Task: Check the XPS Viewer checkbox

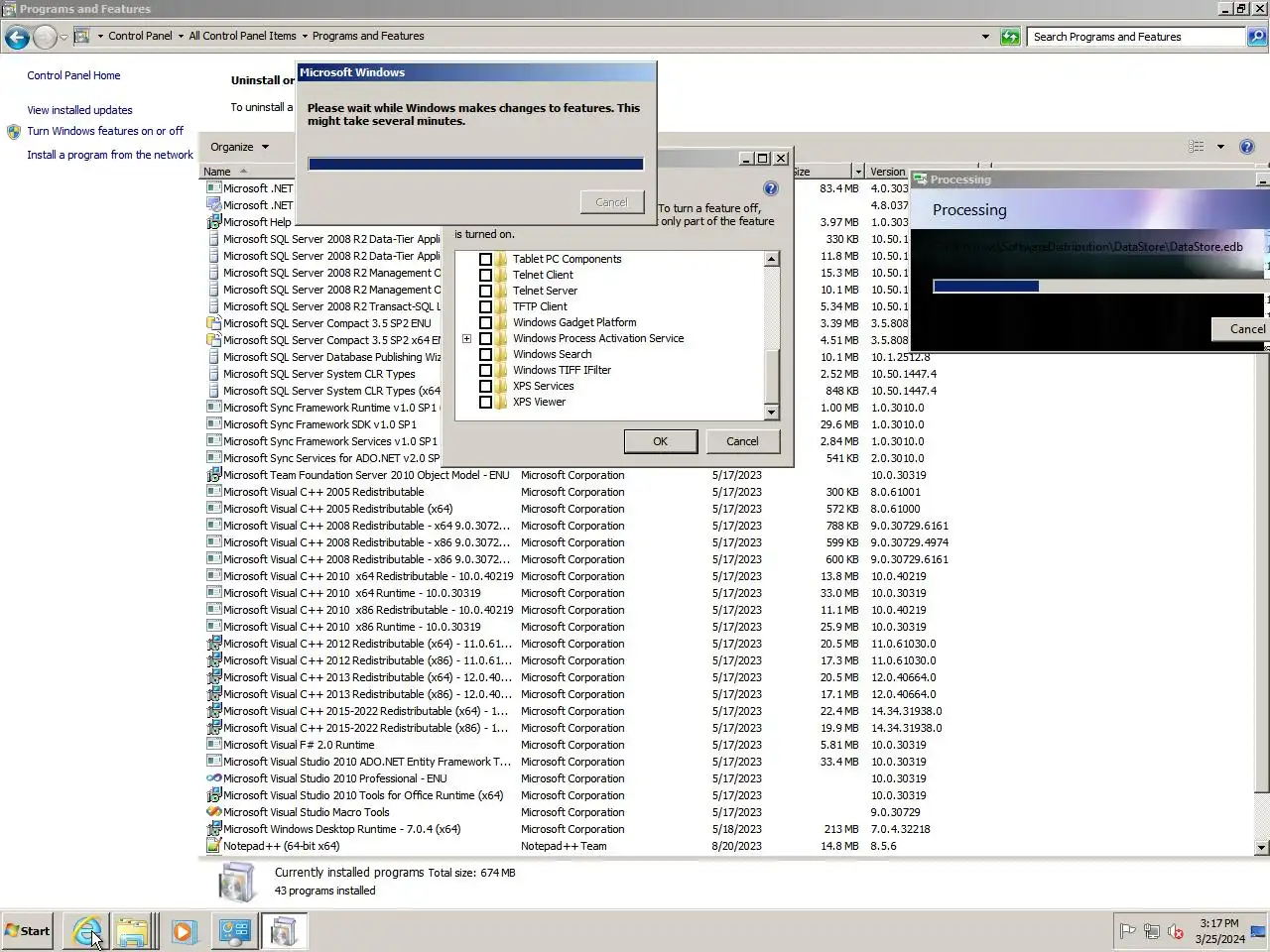Action: pyautogui.click(x=485, y=402)
